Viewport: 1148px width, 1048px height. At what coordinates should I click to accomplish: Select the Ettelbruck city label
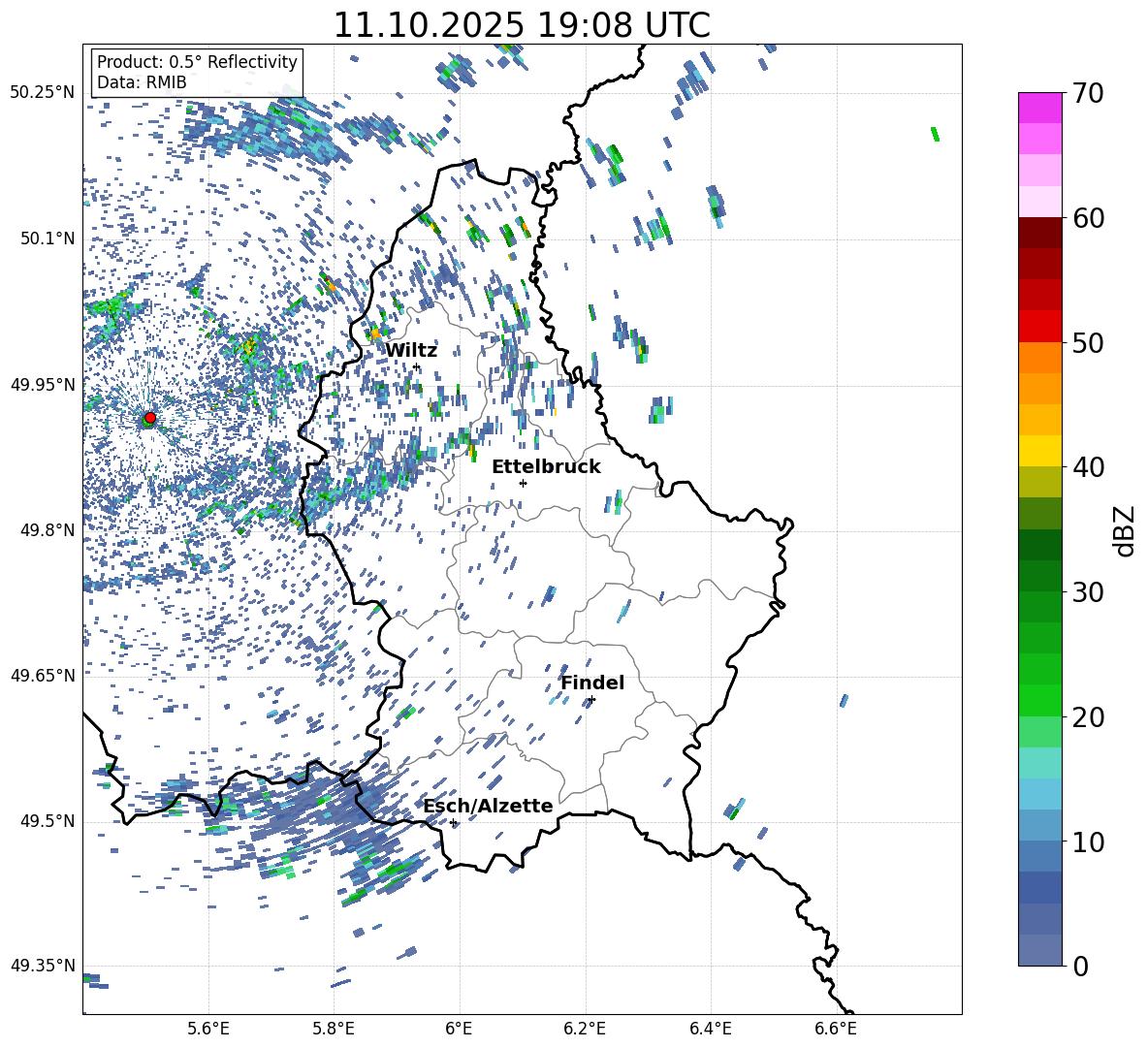546,467
